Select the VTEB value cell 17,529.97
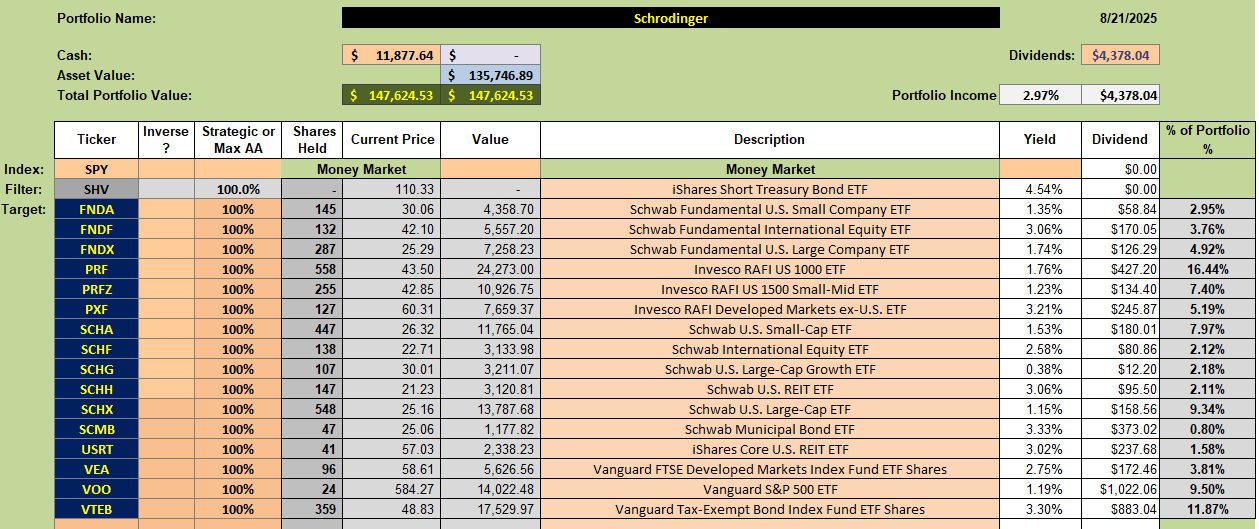Image resolution: width=1259 pixels, height=529 pixels. [490, 509]
